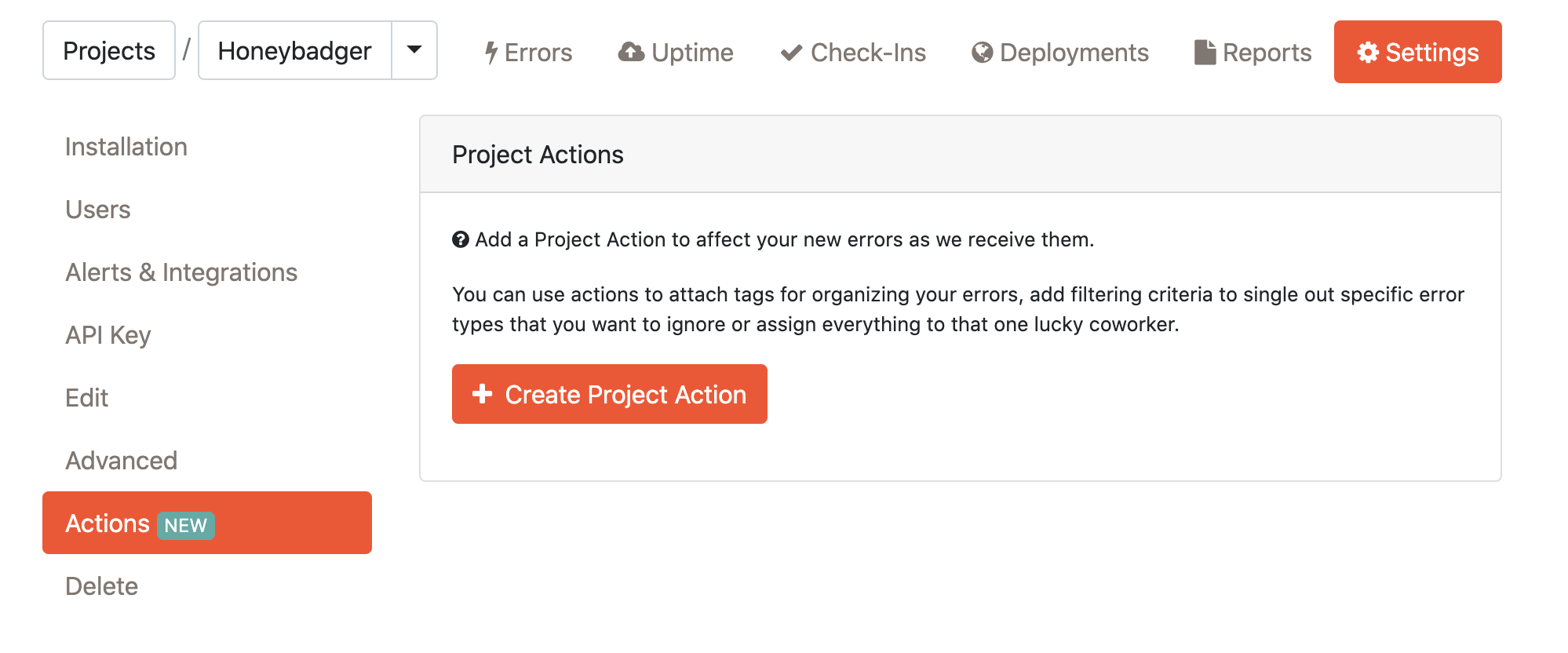Expand the Honeybadger project dropdown arrow

click(414, 50)
